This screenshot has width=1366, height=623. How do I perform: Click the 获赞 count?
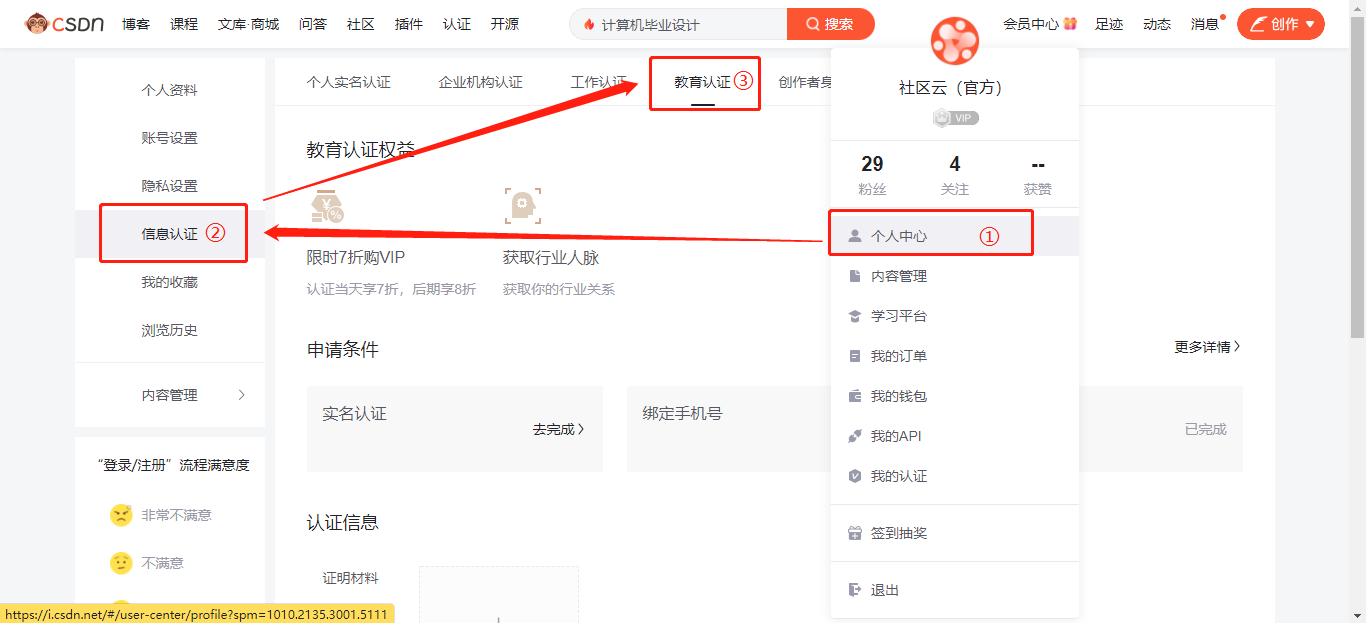point(1038,175)
